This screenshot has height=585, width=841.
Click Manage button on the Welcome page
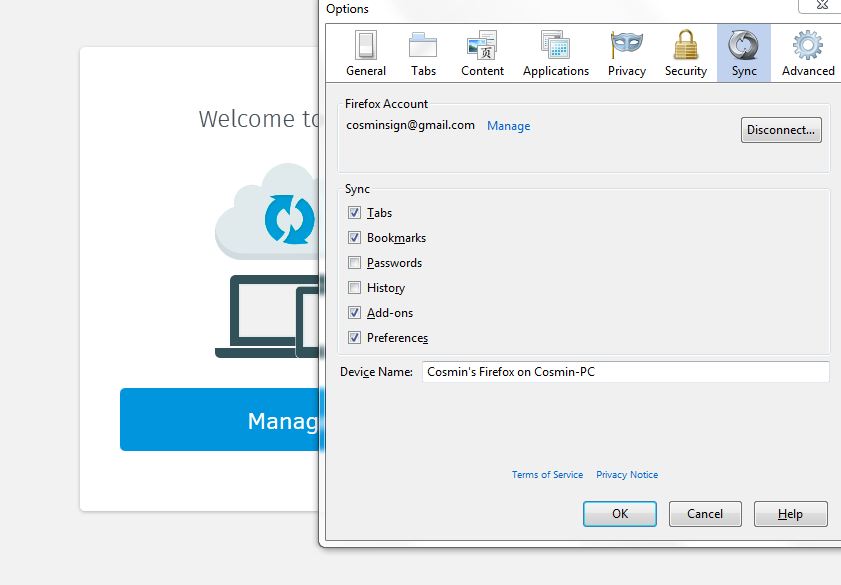pos(220,419)
